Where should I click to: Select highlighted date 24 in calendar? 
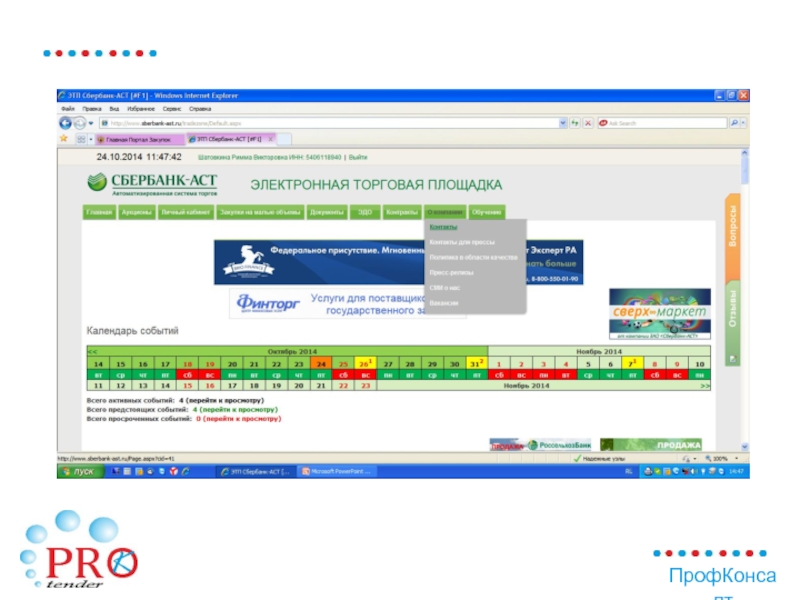pyautogui.click(x=321, y=364)
